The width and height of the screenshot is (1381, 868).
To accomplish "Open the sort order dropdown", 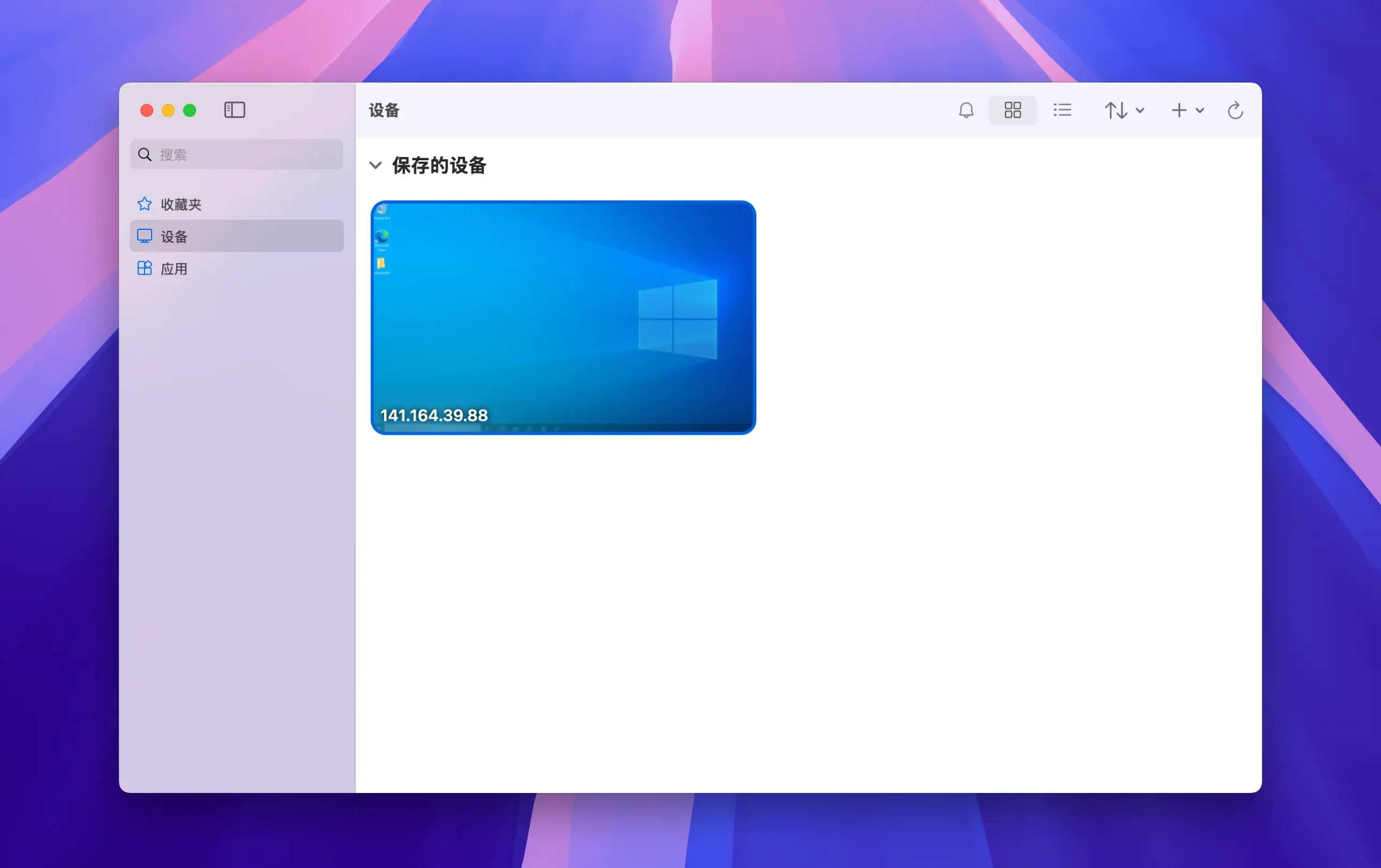I will point(1124,110).
